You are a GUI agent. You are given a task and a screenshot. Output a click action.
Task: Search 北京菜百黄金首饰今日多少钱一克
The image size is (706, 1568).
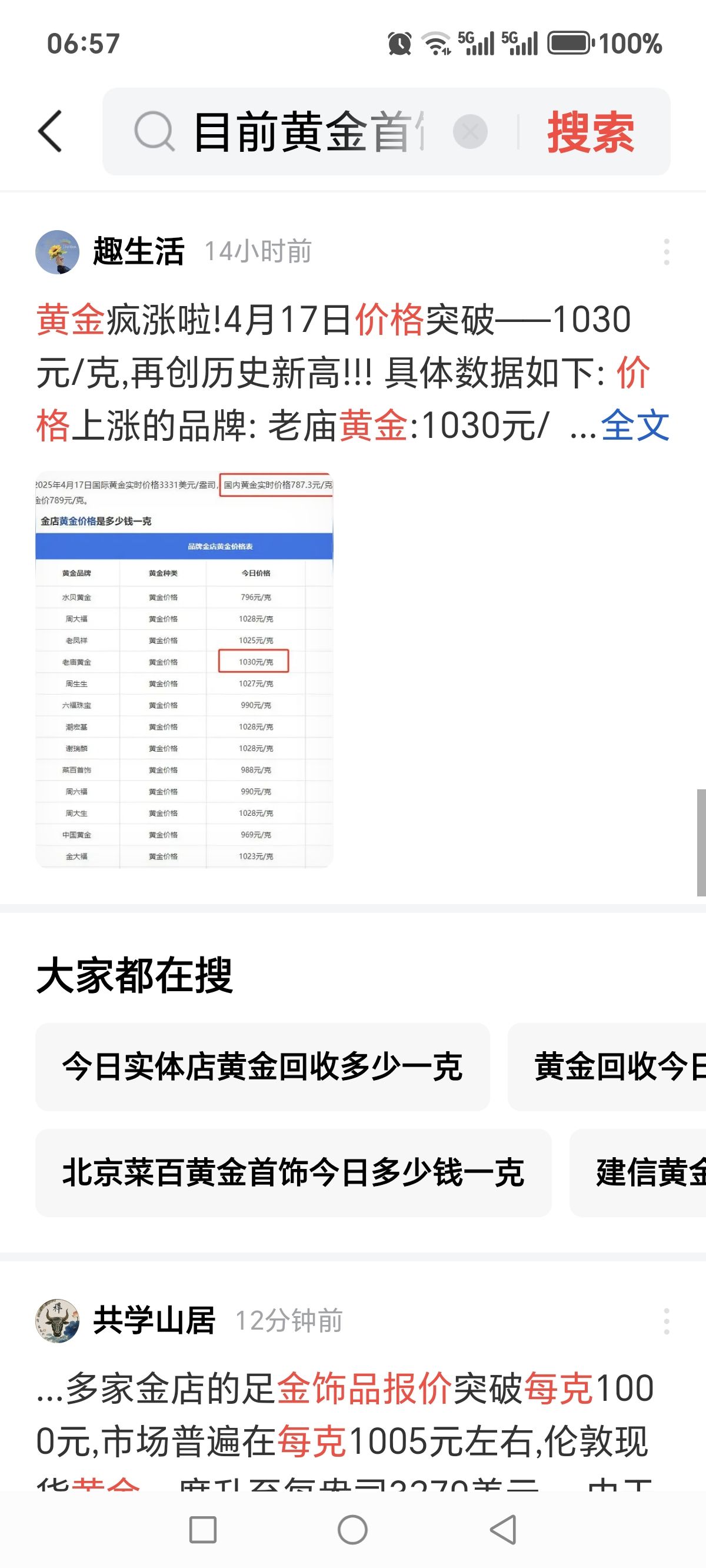point(294,1172)
